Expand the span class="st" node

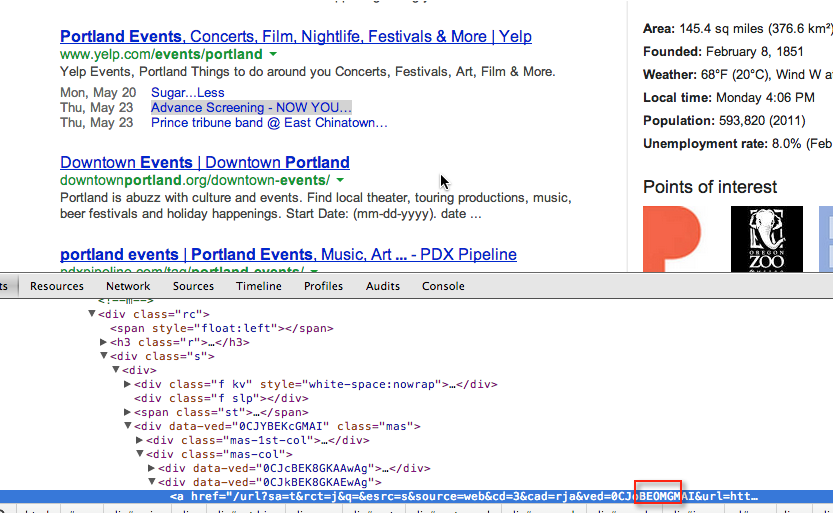pos(128,412)
